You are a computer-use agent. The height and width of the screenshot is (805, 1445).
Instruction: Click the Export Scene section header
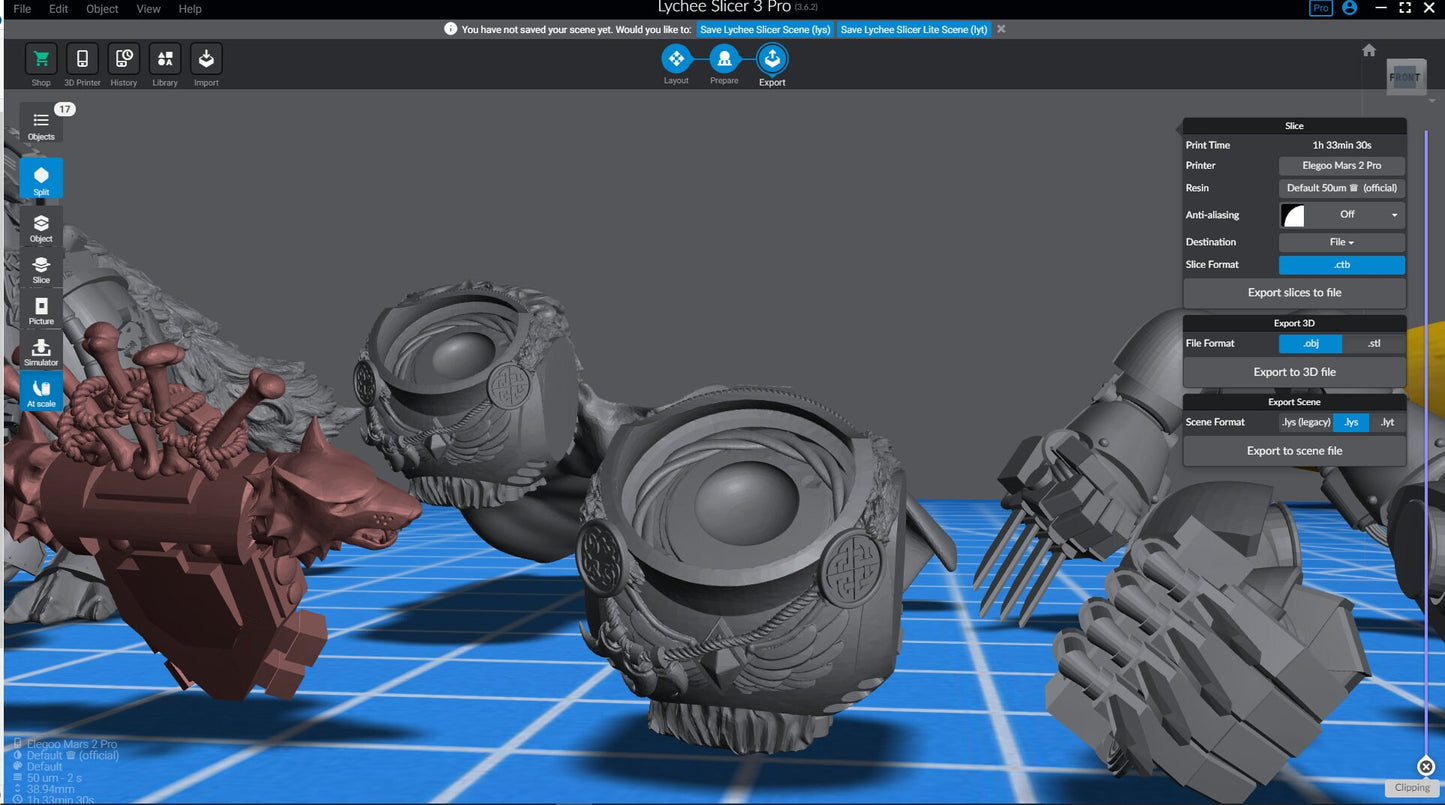(1294, 402)
